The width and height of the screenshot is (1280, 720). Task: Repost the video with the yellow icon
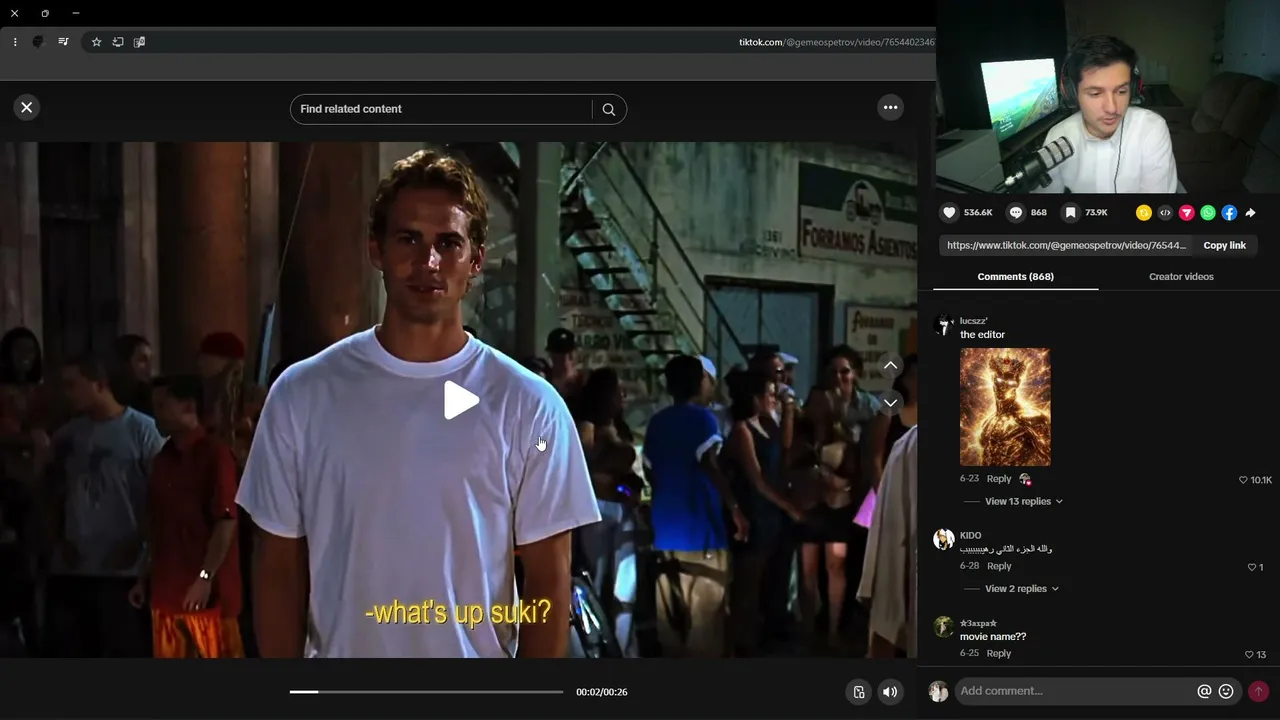[x=1144, y=213]
